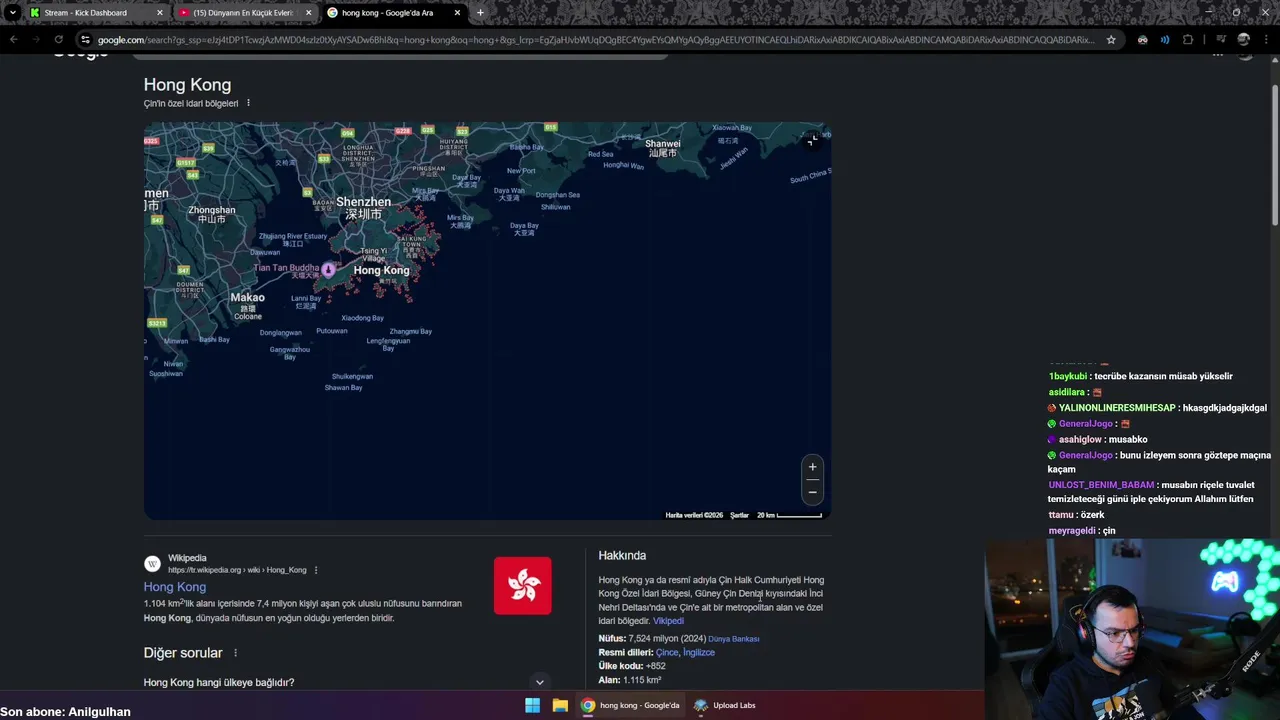Open Upload Labs from taskbar
Image resolution: width=1280 pixels, height=720 pixels.
[x=725, y=705]
